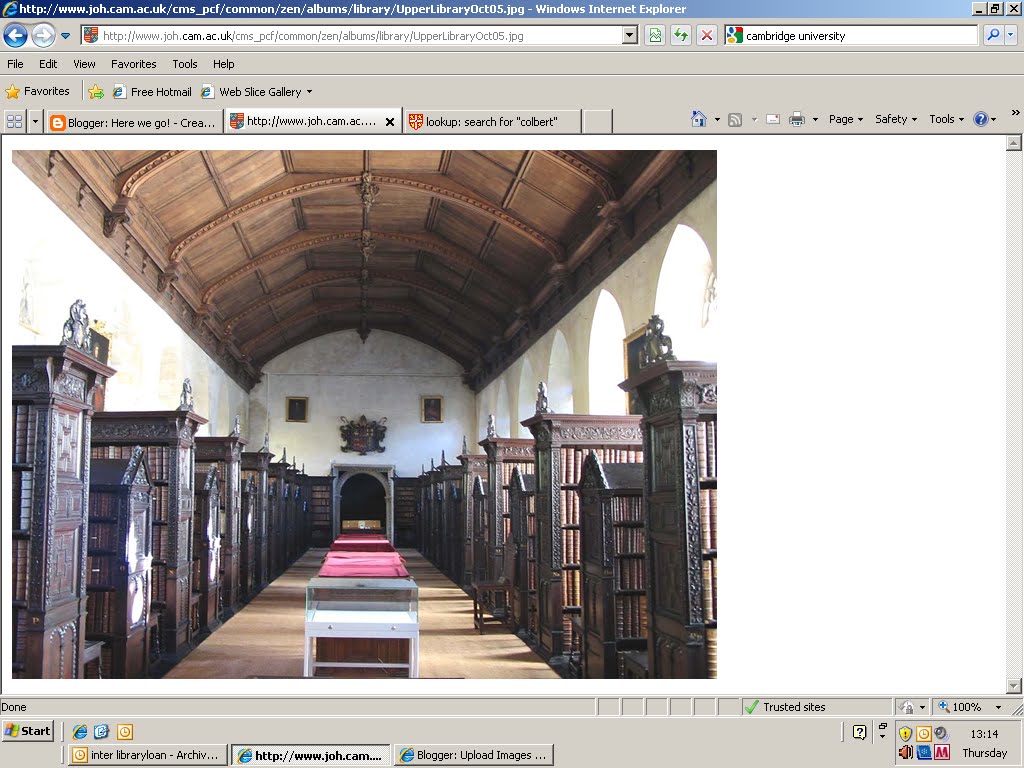The height and width of the screenshot is (768, 1024).
Task: Stop loading with the red X icon
Action: (707, 35)
